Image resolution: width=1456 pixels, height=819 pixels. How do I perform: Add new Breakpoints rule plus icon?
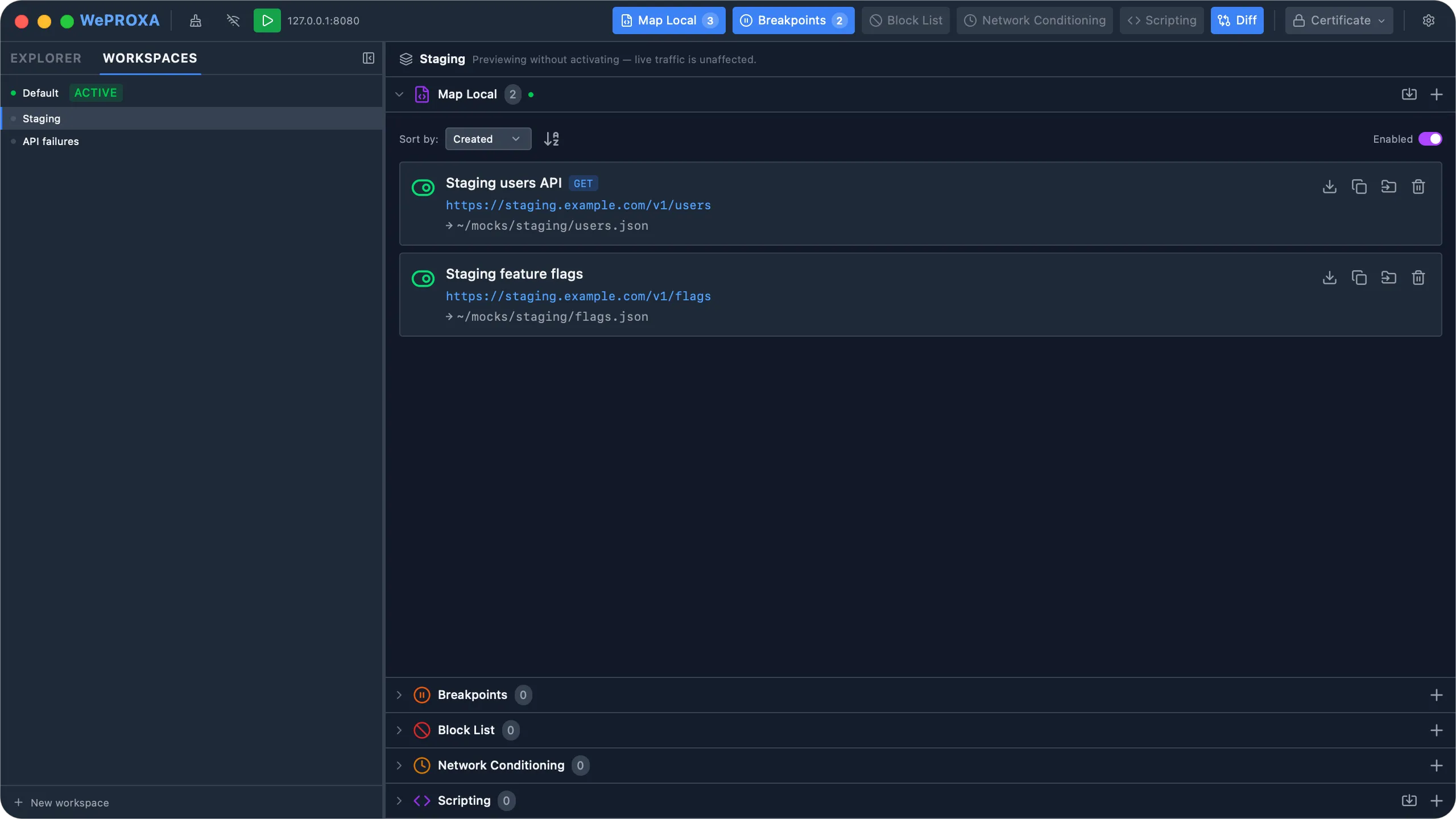1436,695
